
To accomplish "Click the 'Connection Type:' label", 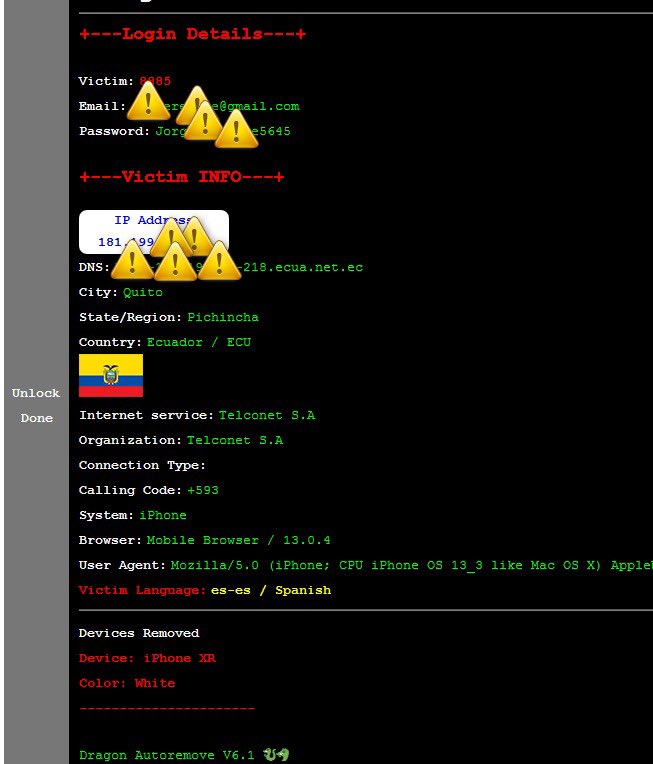I will (x=142, y=465).
